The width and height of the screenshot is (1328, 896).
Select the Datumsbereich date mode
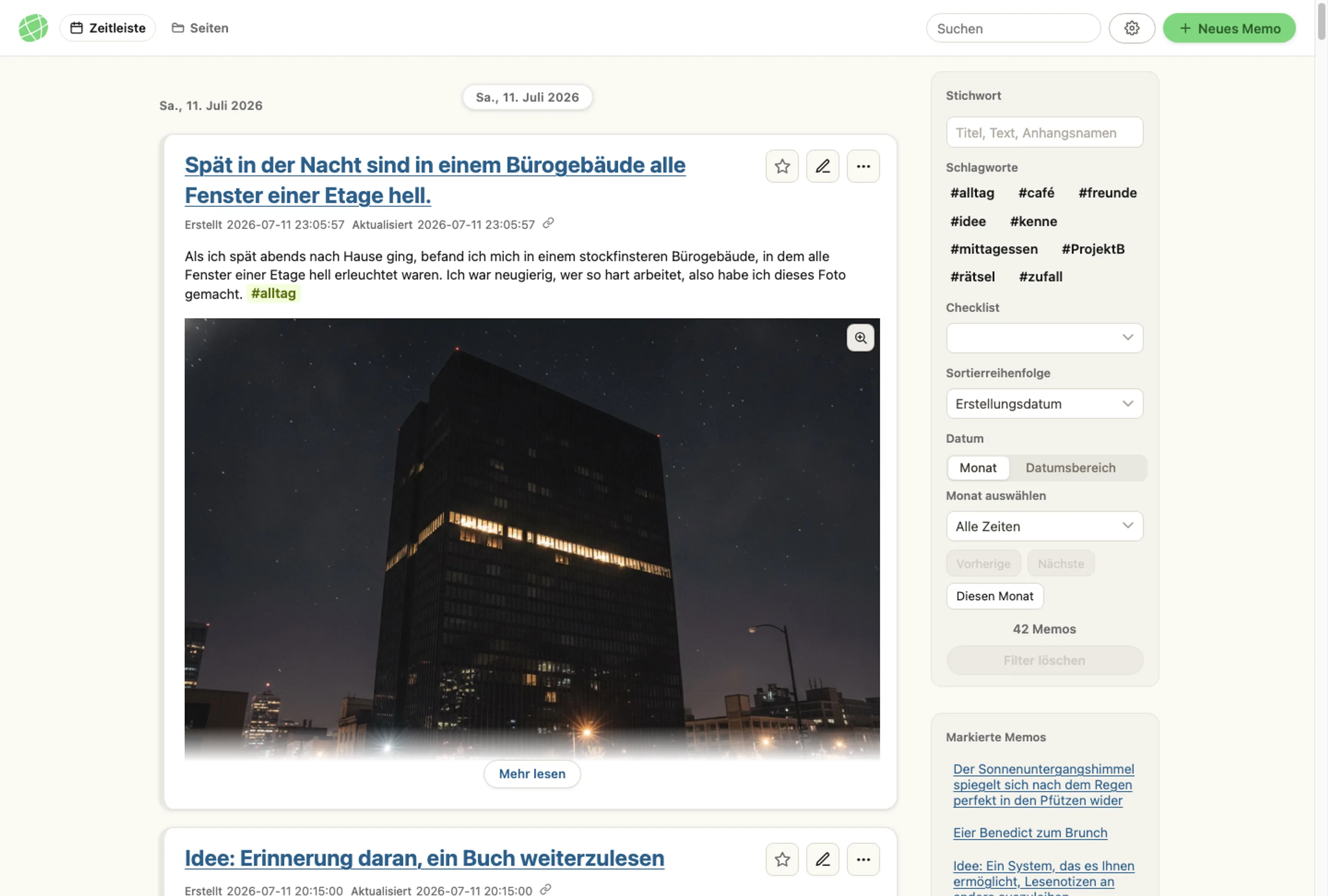[1070, 468]
